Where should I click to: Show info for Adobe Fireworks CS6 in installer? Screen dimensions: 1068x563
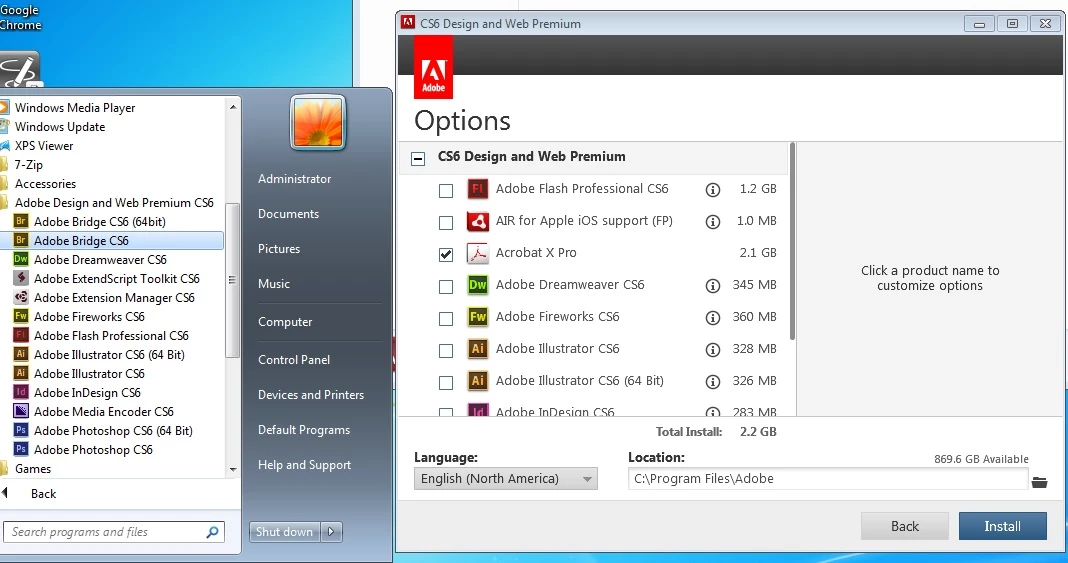tap(712, 318)
